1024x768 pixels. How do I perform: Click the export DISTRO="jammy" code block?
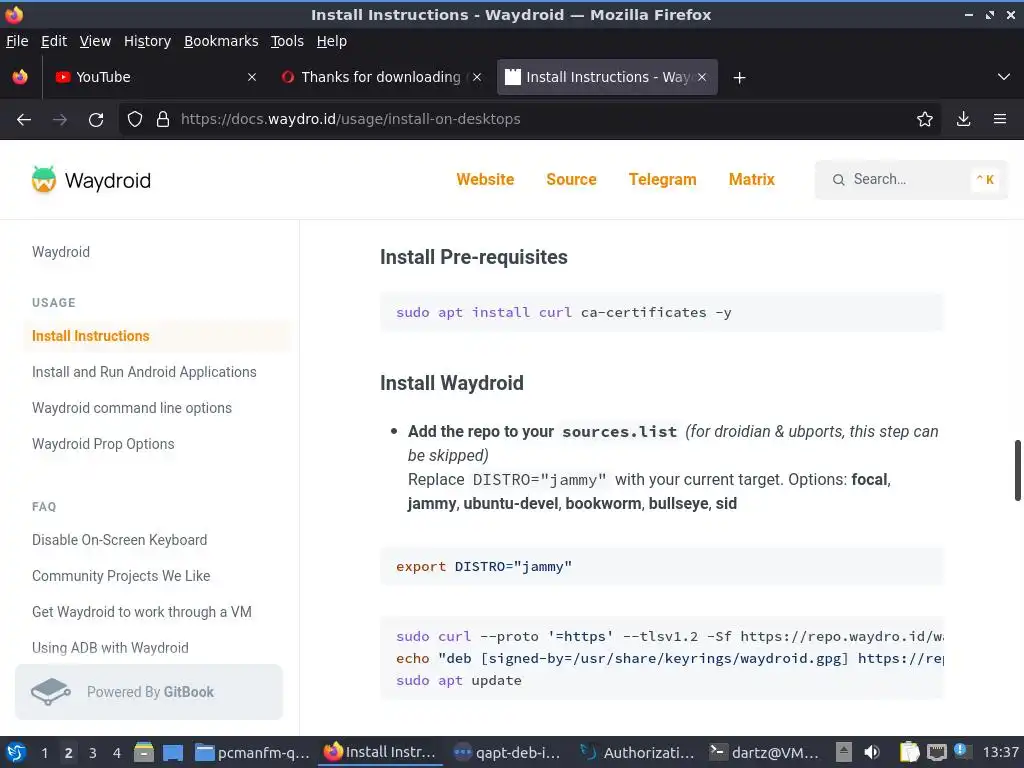click(662, 566)
